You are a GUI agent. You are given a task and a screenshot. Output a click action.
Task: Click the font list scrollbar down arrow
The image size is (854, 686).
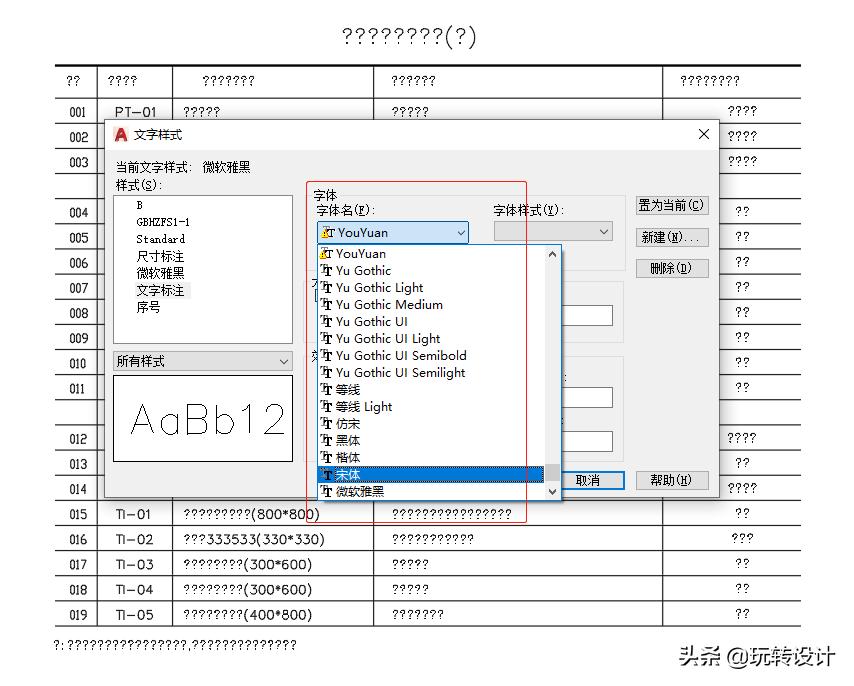click(x=553, y=490)
